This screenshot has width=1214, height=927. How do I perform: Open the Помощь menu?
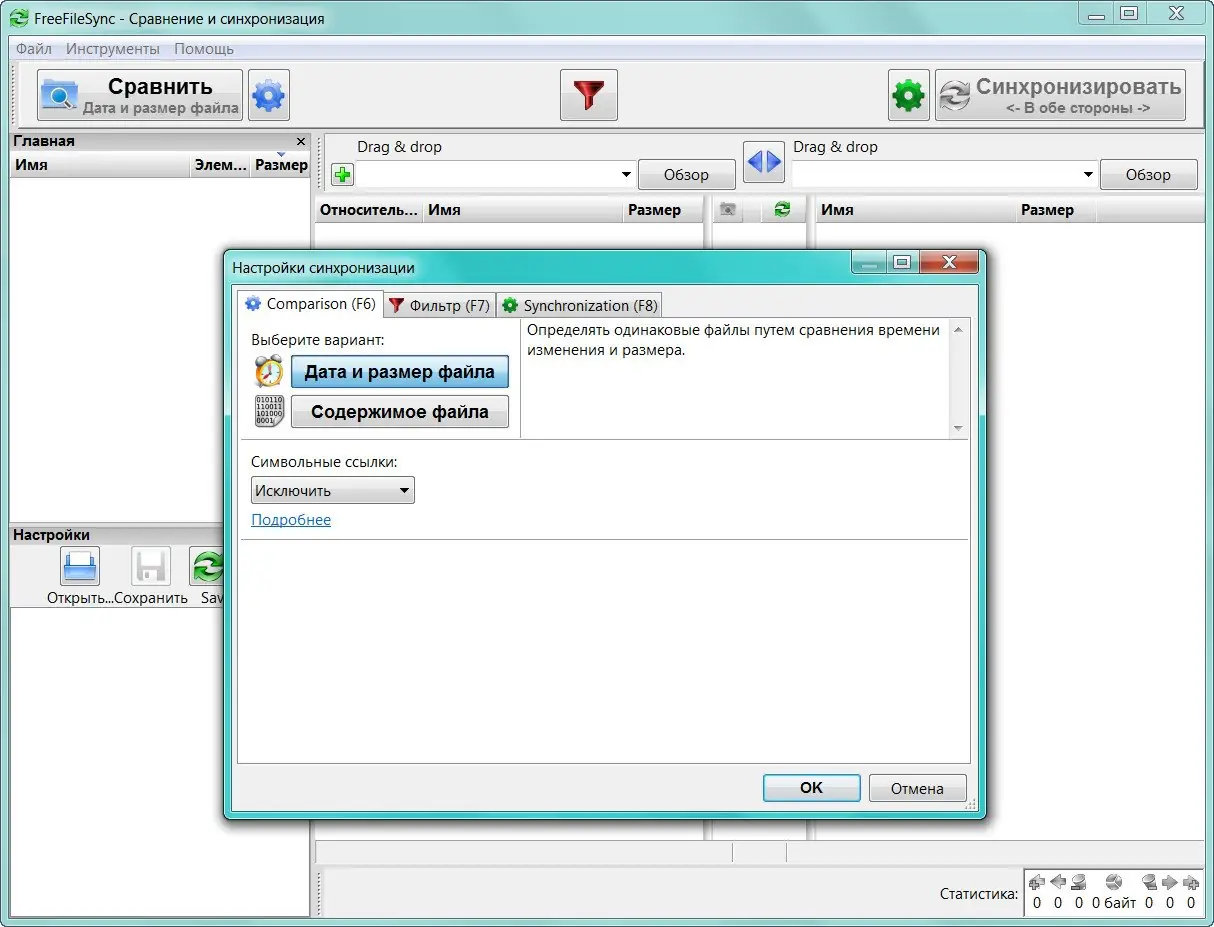[204, 48]
